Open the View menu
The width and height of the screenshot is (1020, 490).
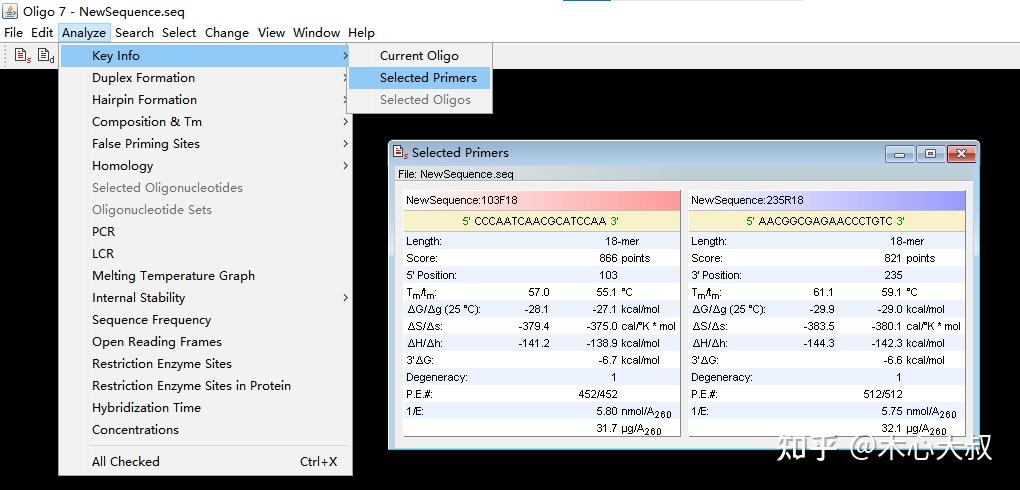coord(271,33)
